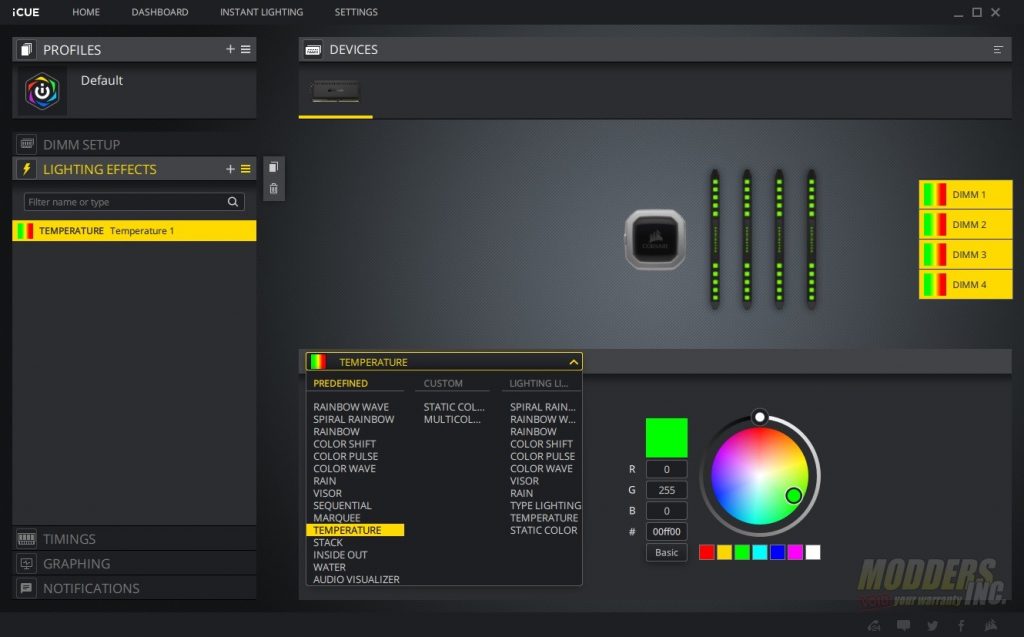Choose Color Pulse predefined effect
1024x637 pixels.
345,456
